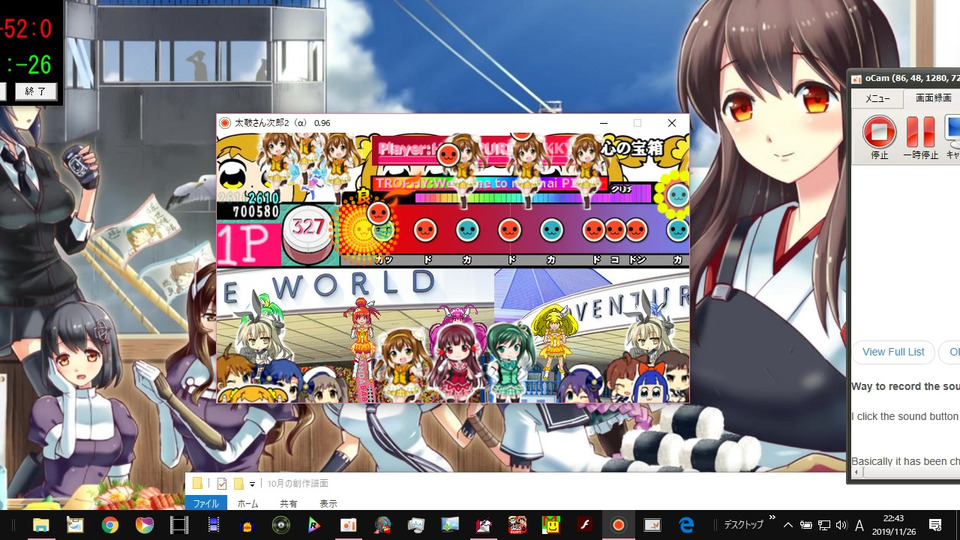Expand デスクトップ toolbar chevron in taskbar
The height and width of the screenshot is (540, 960).
772,518
